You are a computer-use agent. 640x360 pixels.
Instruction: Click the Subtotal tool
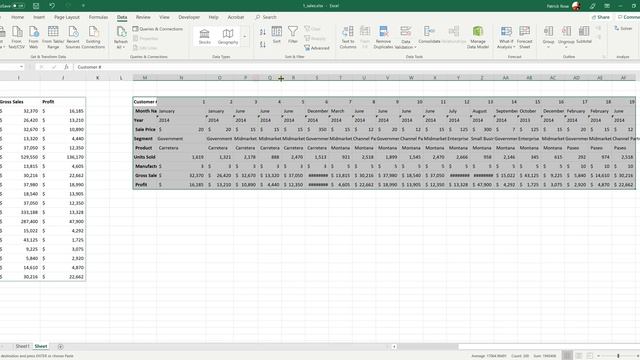click(584, 35)
